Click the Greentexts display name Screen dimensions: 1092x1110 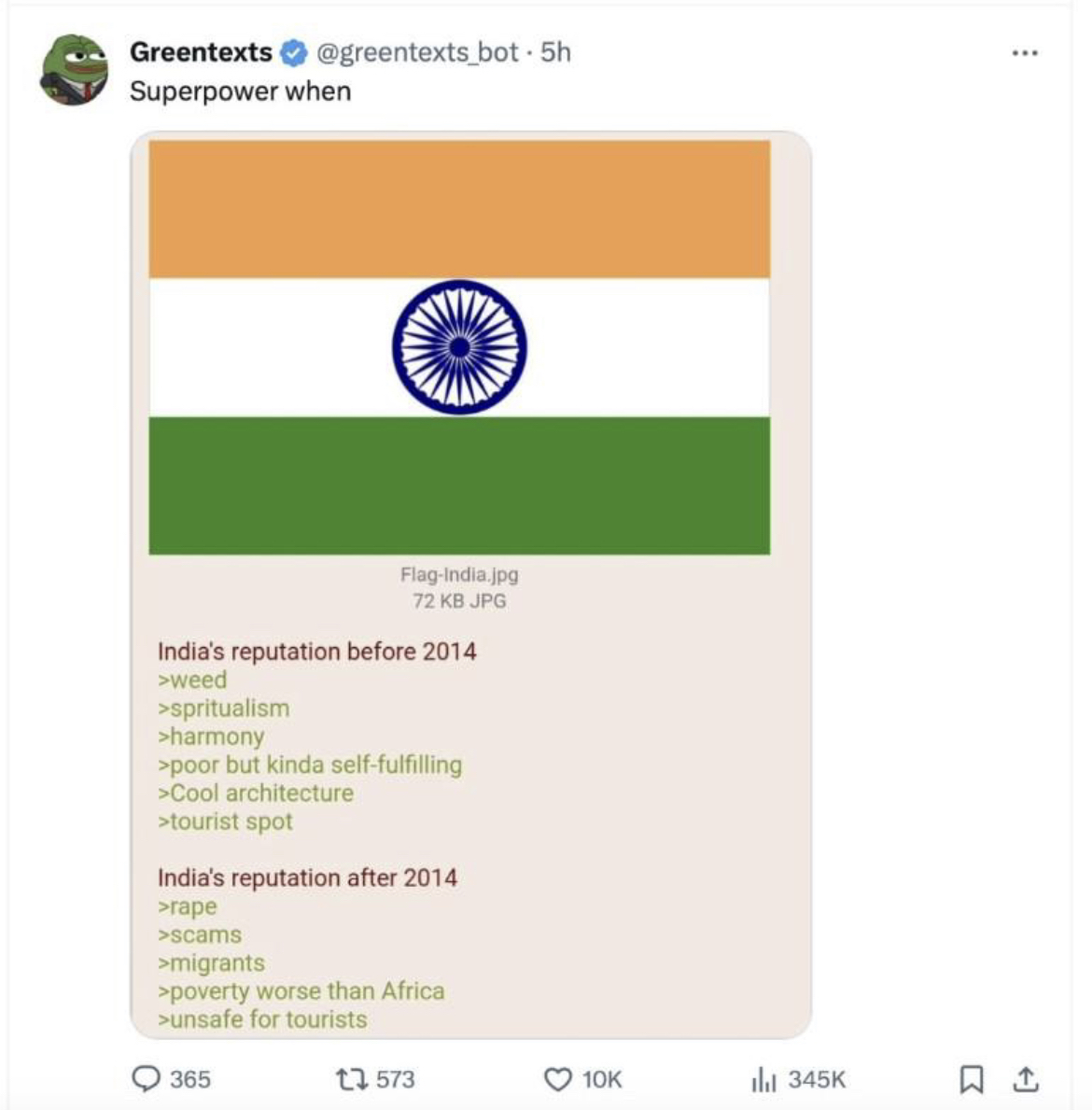pyautogui.click(x=201, y=51)
